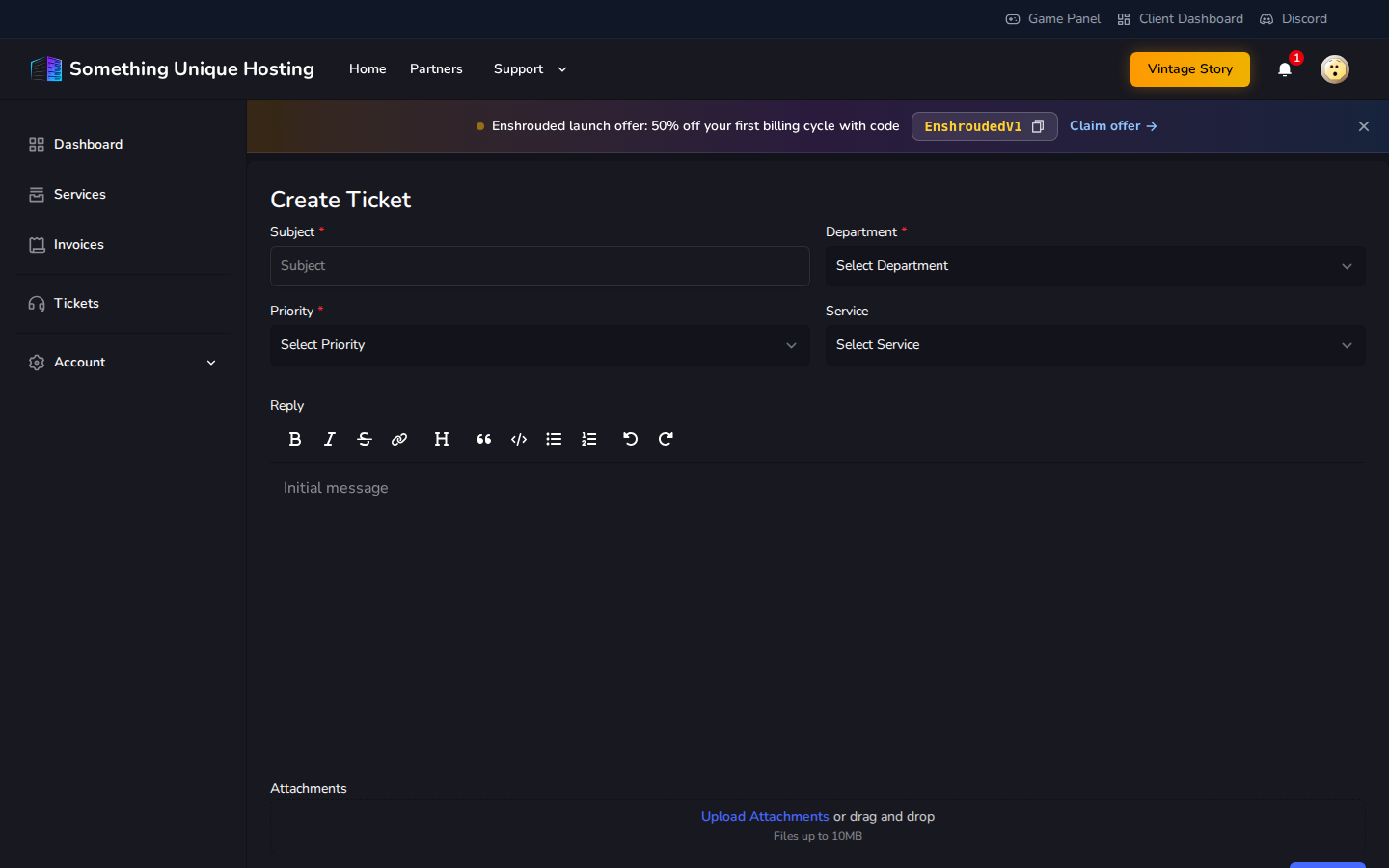1389x868 pixels.
Task: Undo the last edit in the reply
Action: point(631,439)
